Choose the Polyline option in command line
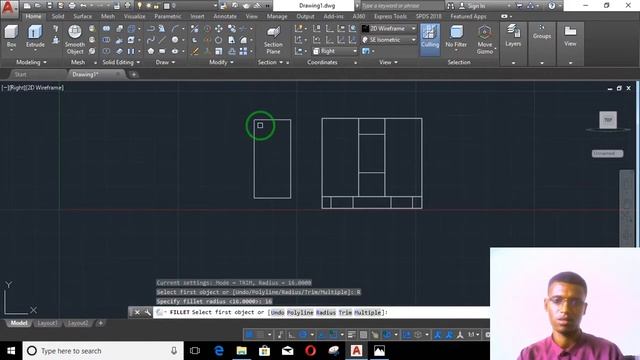The width and height of the screenshot is (640, 360). click(300, 313)
